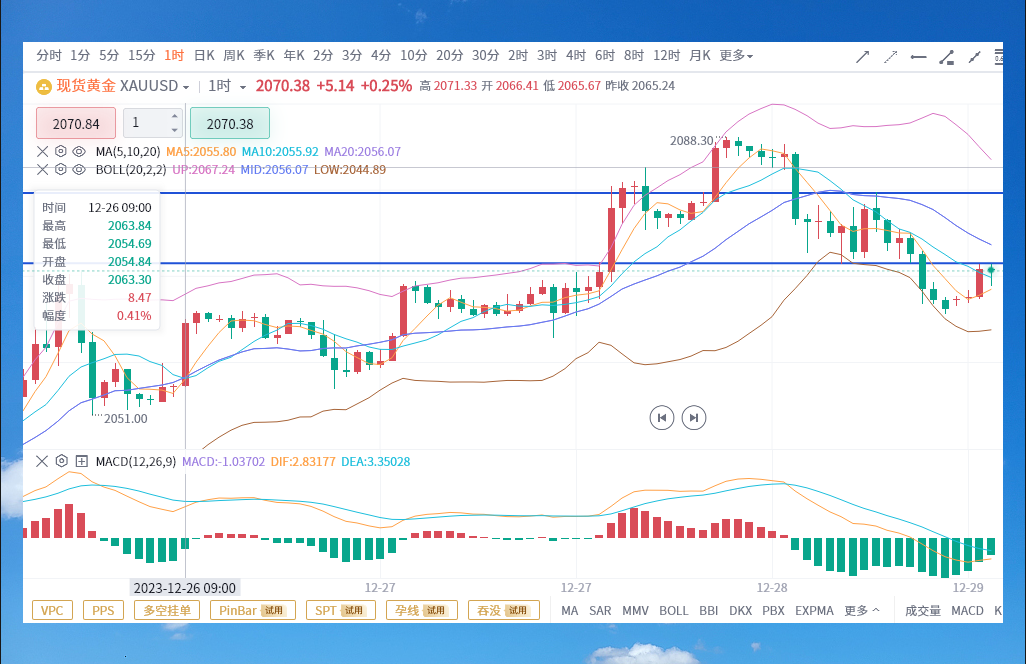Select the SAR main indicator
Screen dimensions: 1026x664
tap(600, 610)
